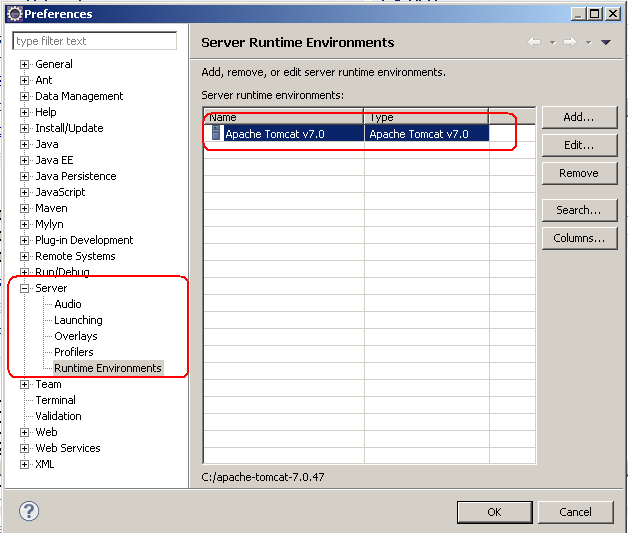Open the Profilers preference page
The height and width of the screenshot is (533, 628).
(x=74, y=352)
